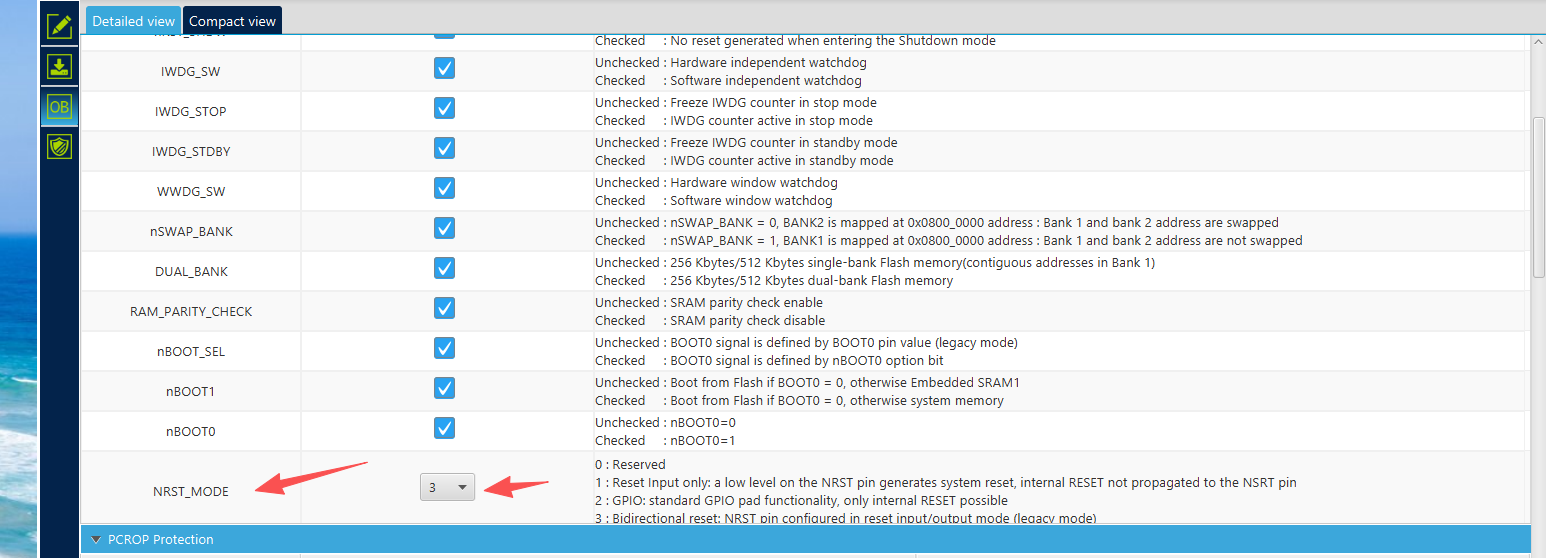Click 'Software window watchdog' description

[x=750, y=201]
